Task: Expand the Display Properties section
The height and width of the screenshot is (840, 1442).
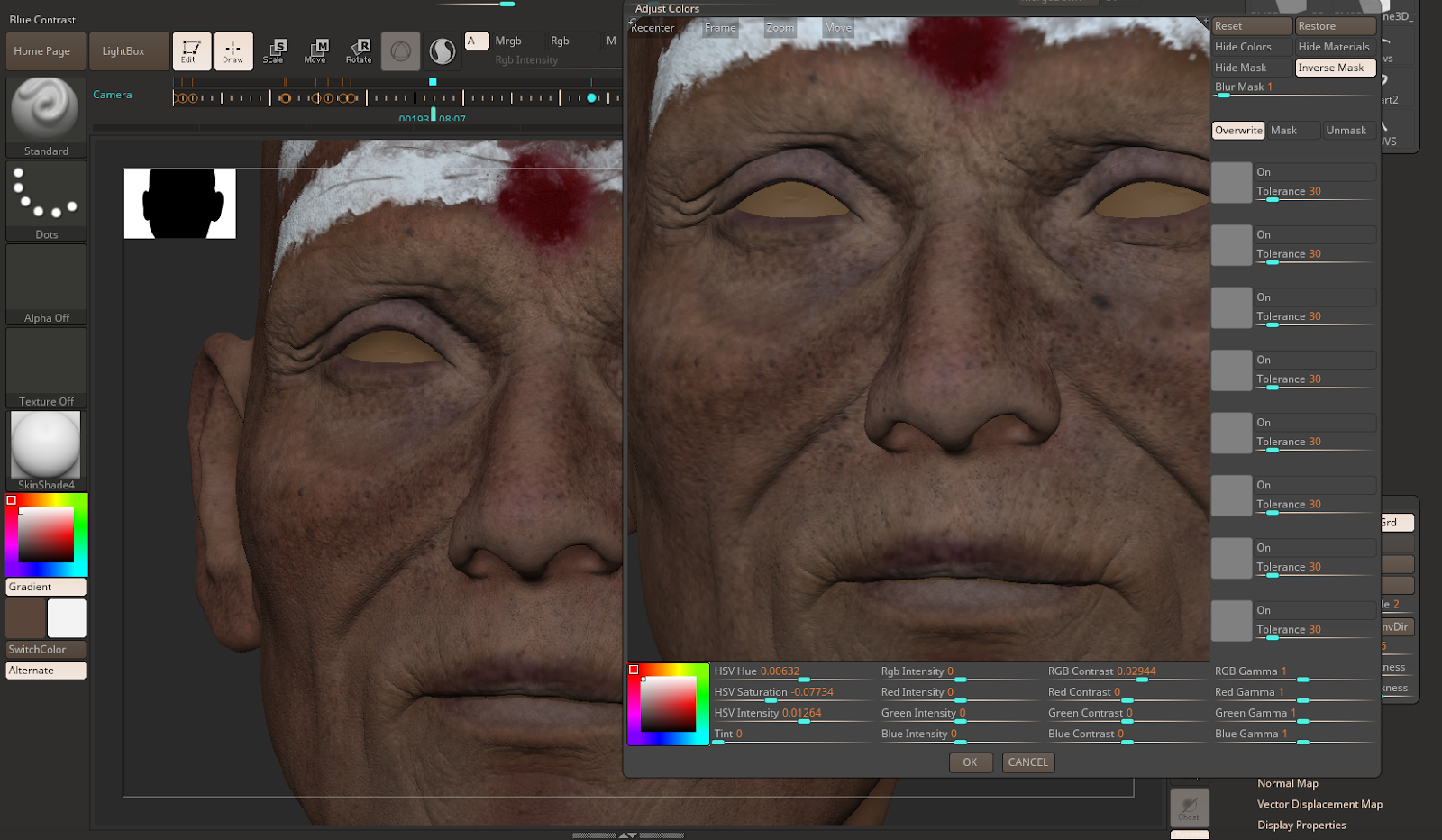Action: pyautogui.click(x=1301, y=825)
